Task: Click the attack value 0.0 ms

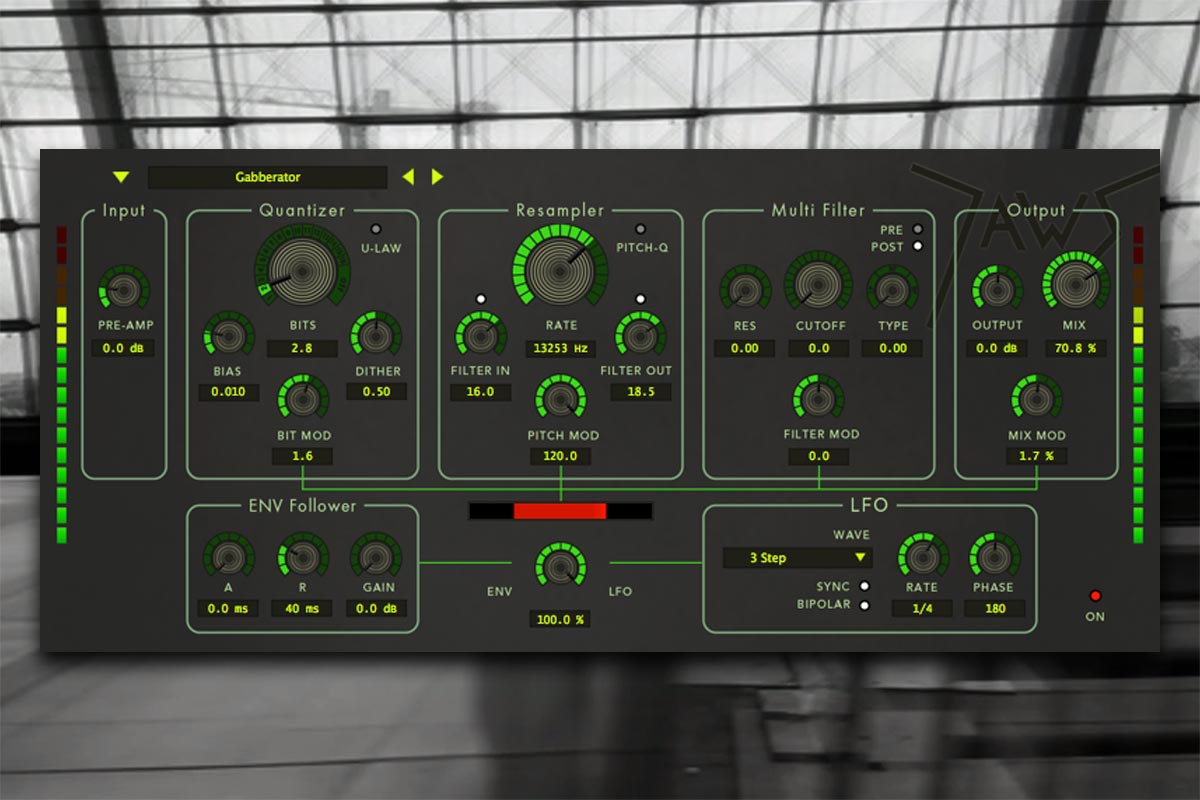Action: click(x=228, y=608)
